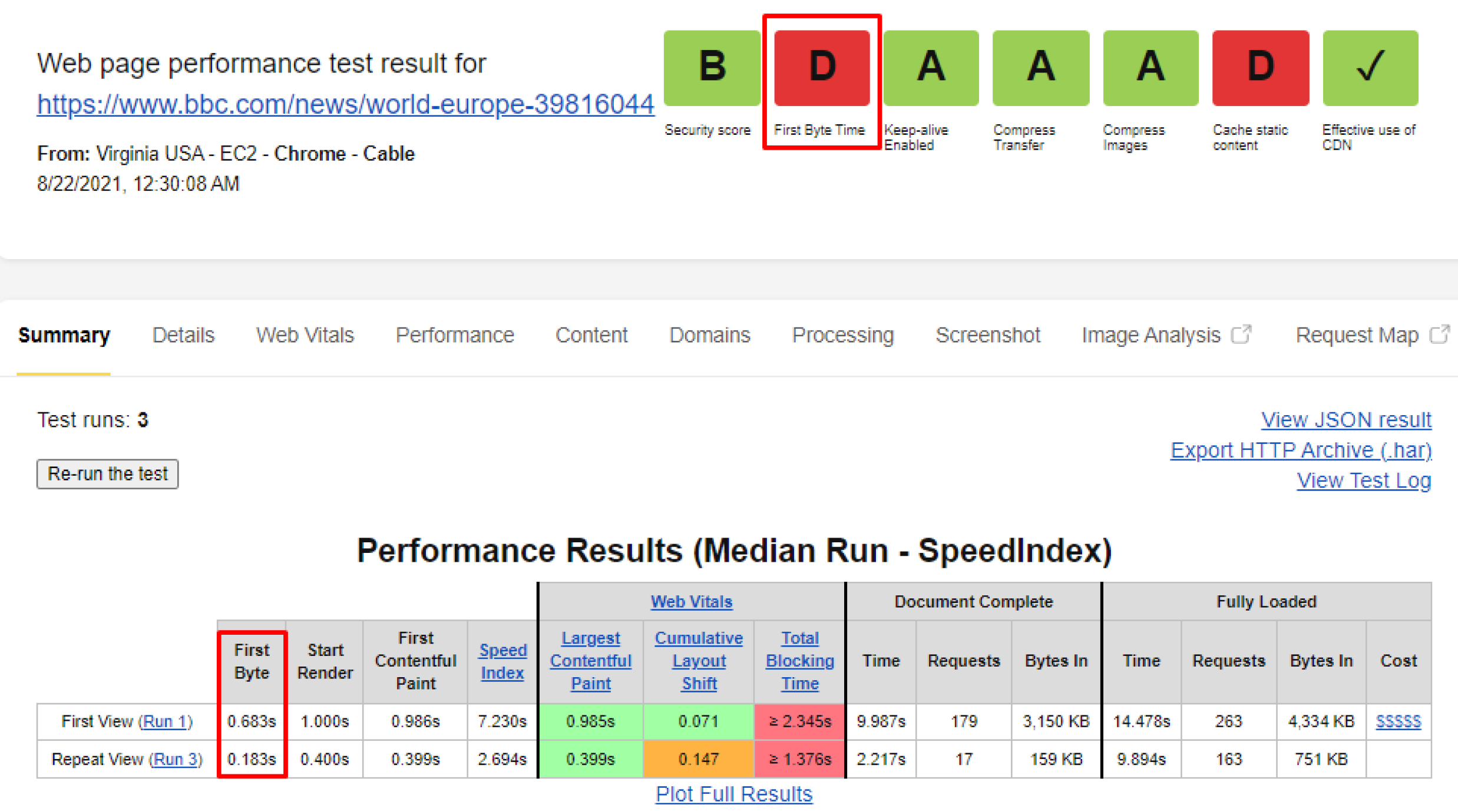Viewport: 1458px width, 812px height.
Task: Select the Compress Images A grade box
Action: (x=1150, y=68)
